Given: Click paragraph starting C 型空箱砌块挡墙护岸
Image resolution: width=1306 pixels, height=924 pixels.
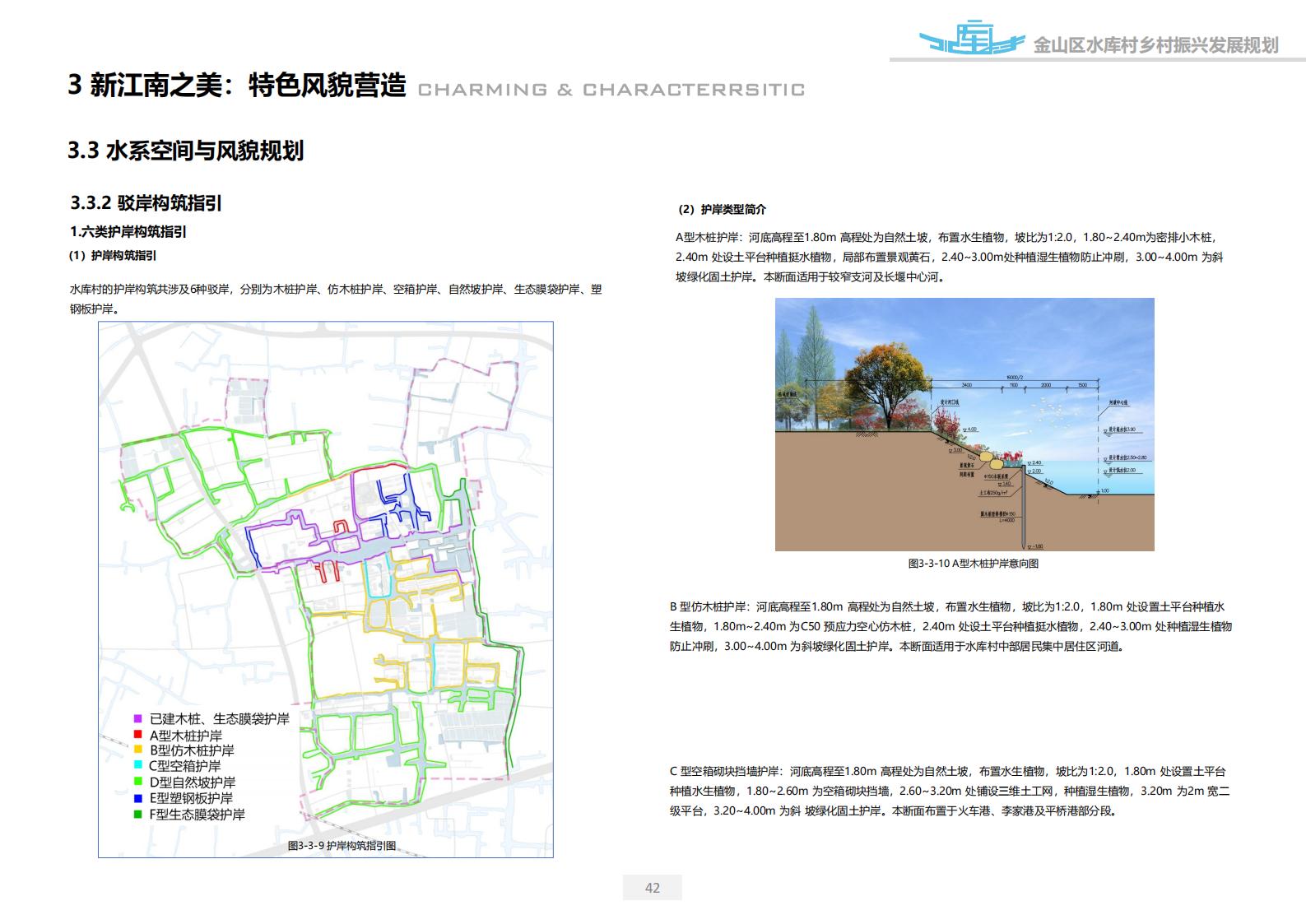Looking at the screenshot, I should pos(950,791).
